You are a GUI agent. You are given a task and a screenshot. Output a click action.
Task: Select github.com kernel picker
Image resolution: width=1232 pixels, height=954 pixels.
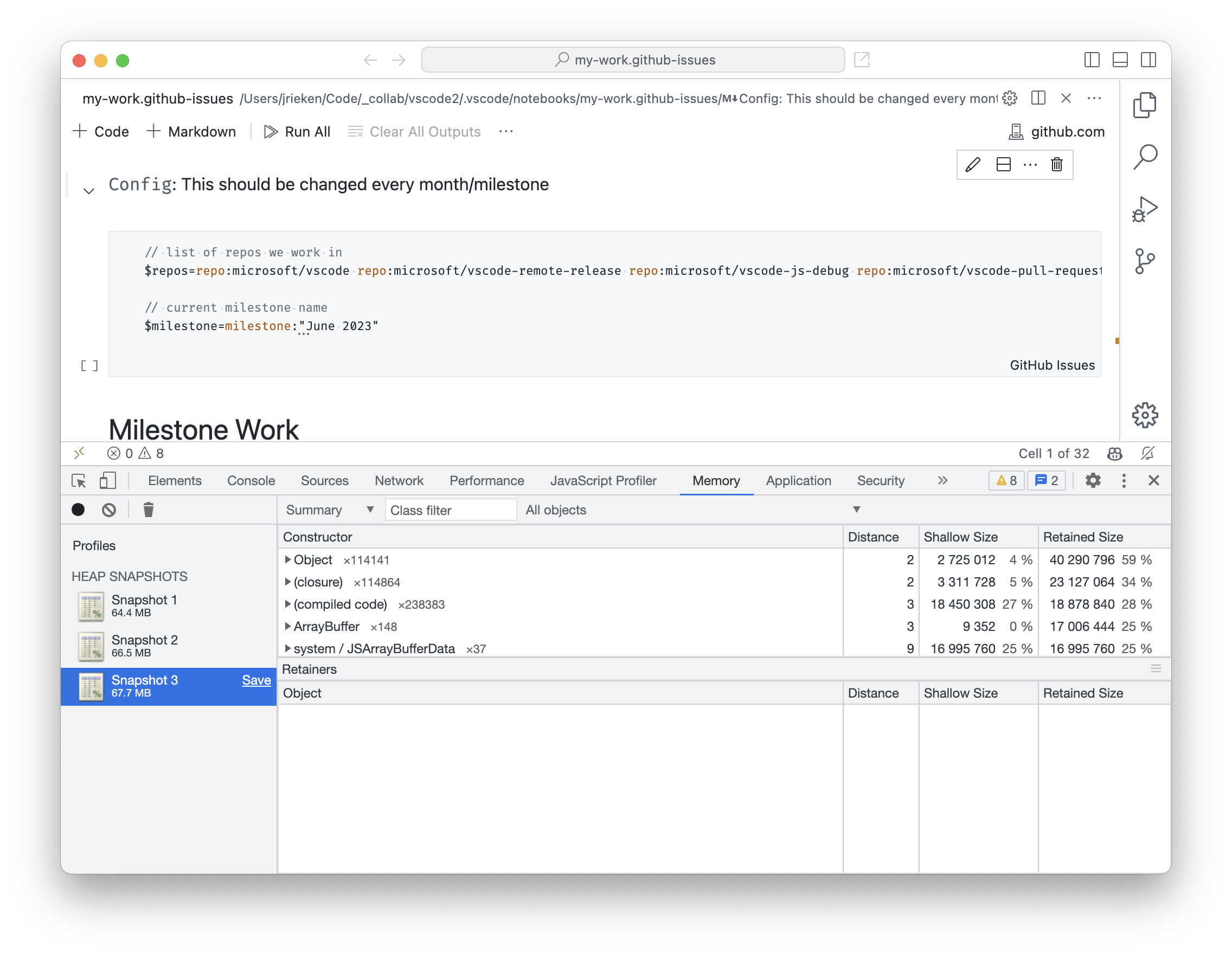[1056, 131]
